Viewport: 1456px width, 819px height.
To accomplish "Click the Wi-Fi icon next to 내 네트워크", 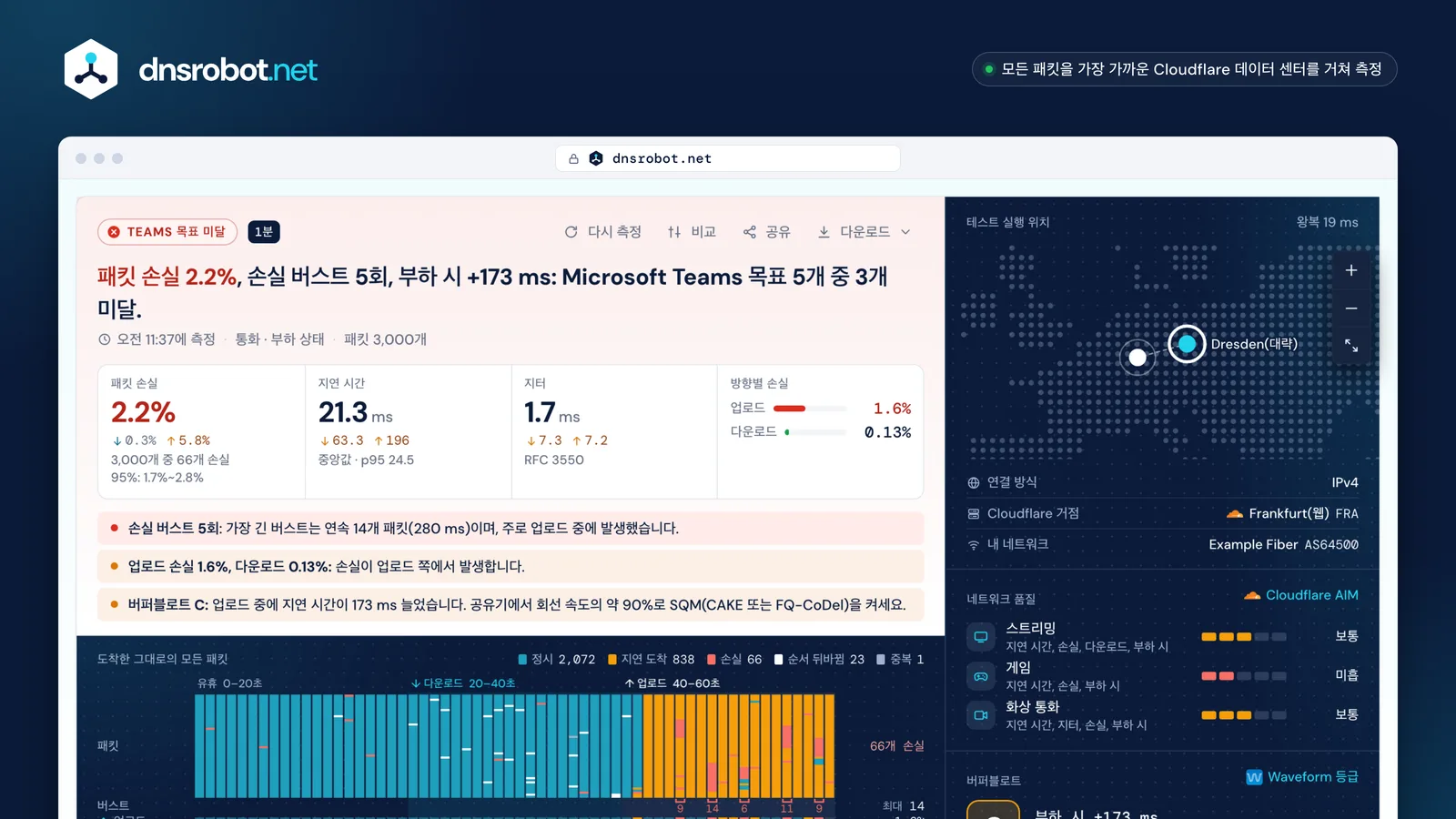I will coord(974,544).
